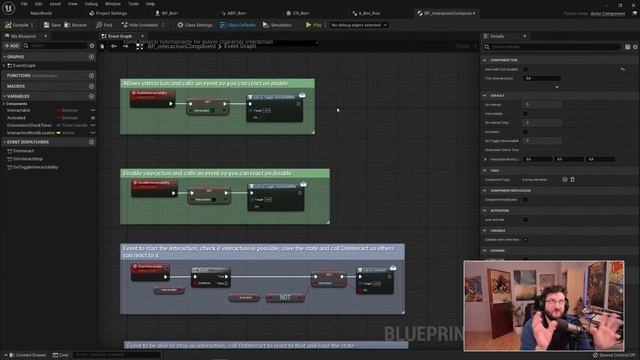Collapse the Tags section in Details
The height and width of the screenshot is (360, 640).
(485, 171)
